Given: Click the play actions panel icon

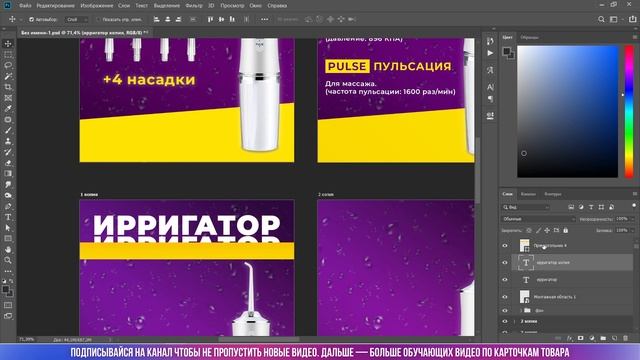Looking at the screenshot, I should pyautogui.click(x=490, y=53).
